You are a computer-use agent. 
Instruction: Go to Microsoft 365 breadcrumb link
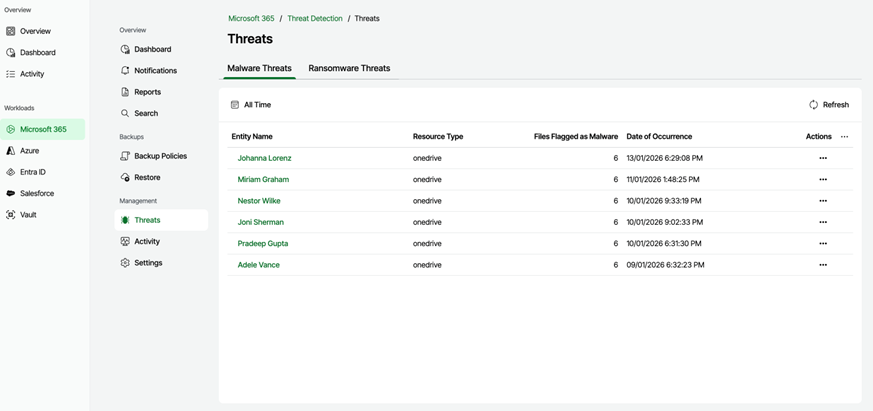click(251, 18)
